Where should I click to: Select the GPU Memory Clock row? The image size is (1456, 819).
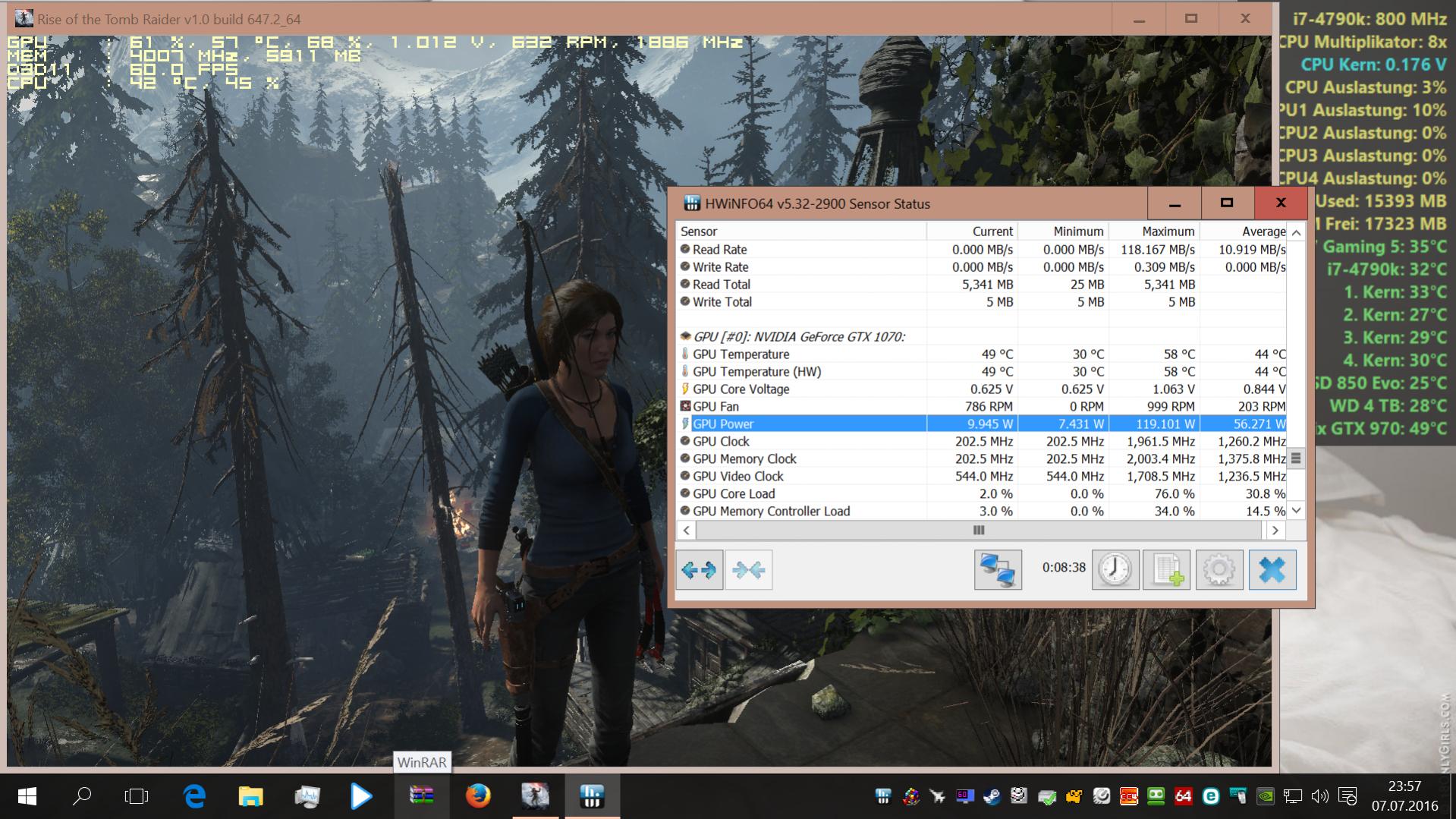982,459
